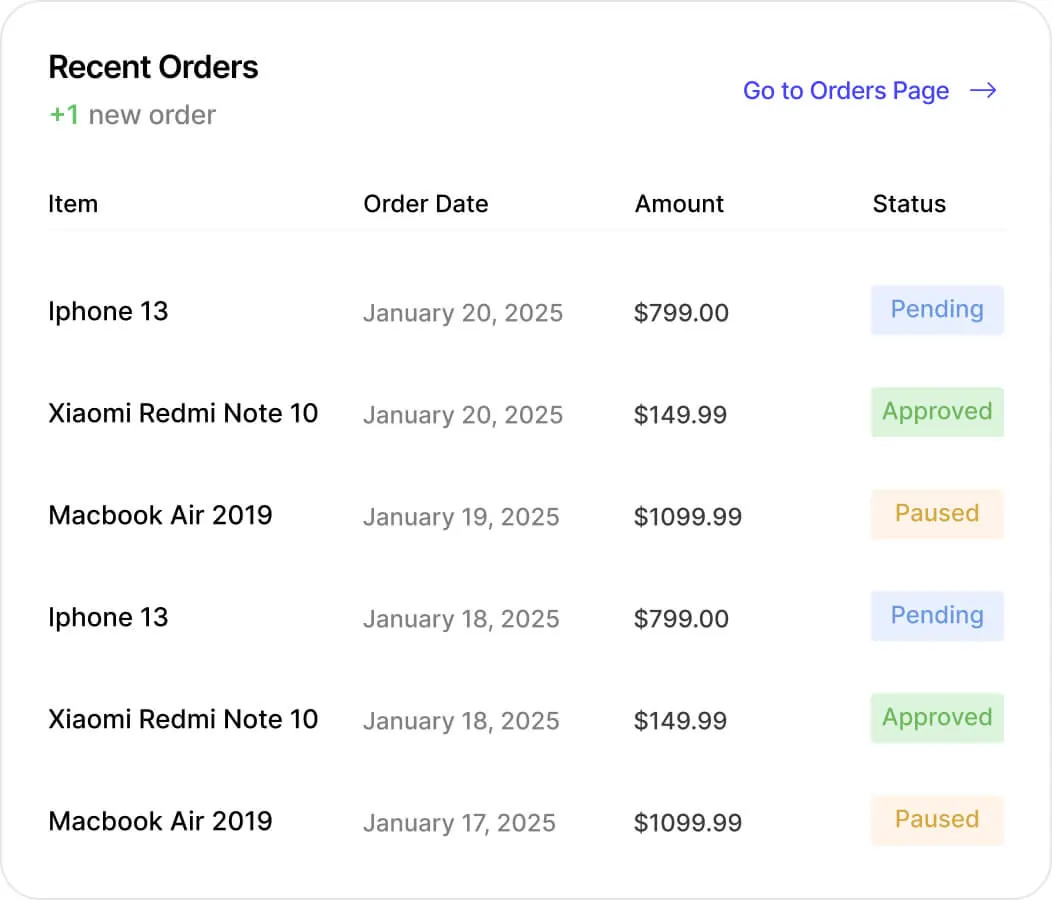Open the Xiaomi Redmi Note 10 January 20 order
The width and height of the screenshot is (1052, 900).
coord(183,414)
